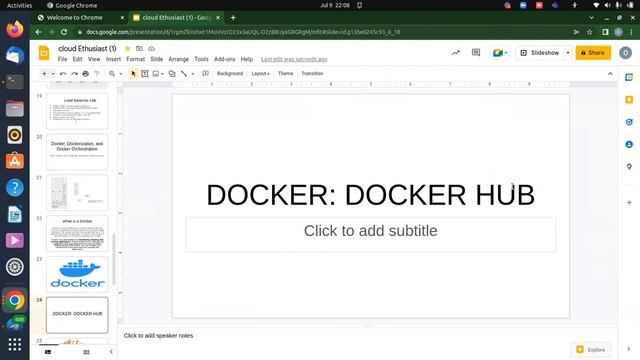The width and height of the screenshot is (640, 360).
Task: Choose the Select cursor tool
Action: tap(133, 73)
